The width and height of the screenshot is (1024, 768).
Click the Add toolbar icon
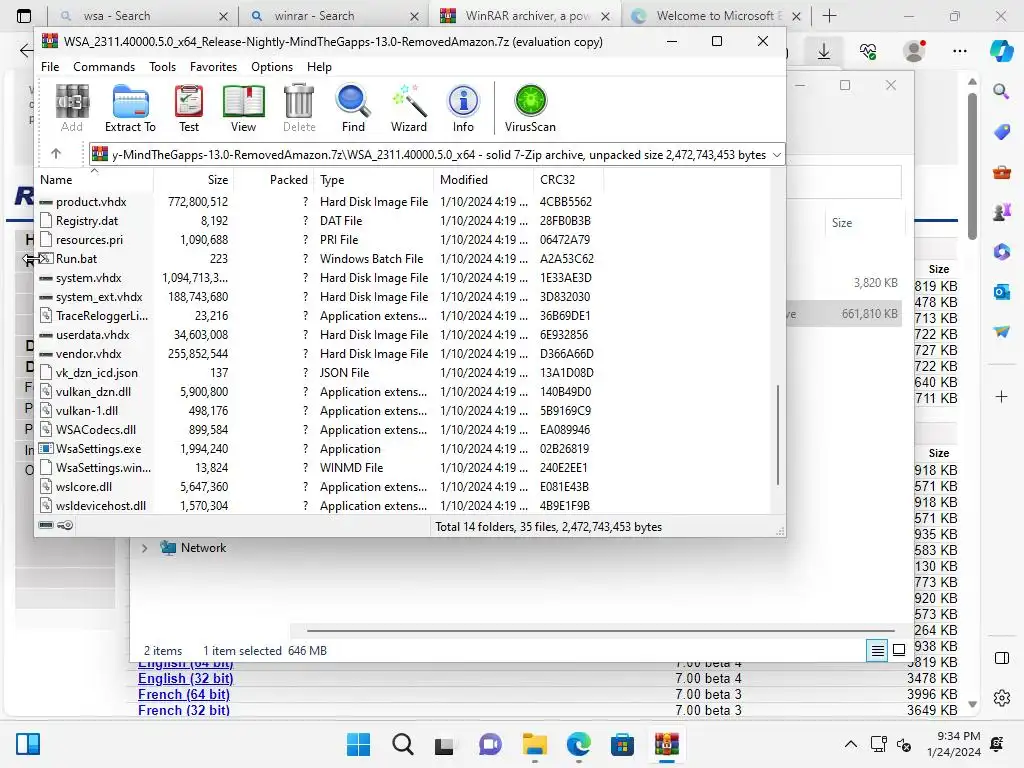pyautogui.click(x=72, y=108)
